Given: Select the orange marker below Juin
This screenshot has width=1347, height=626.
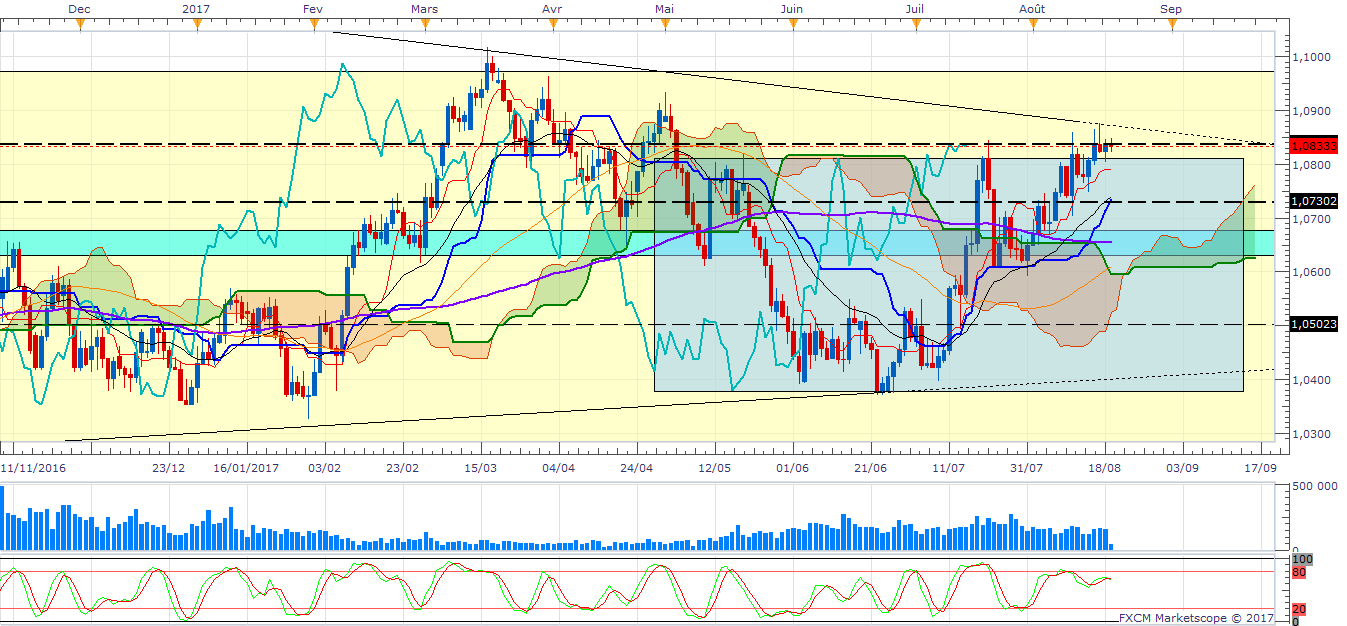Looking at the screenshot, I should [x=791, y=24].
